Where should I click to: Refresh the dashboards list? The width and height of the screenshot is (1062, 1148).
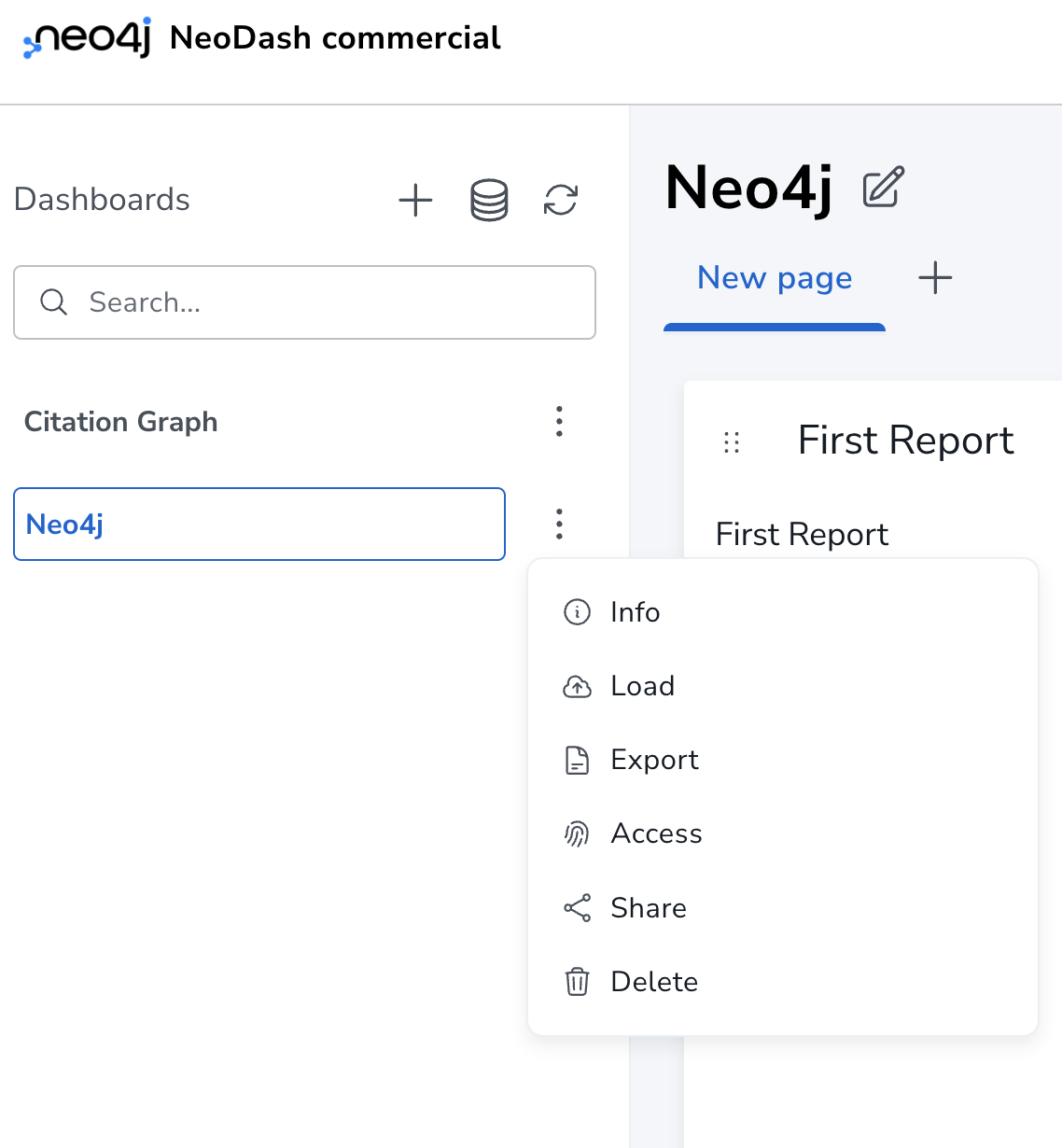(561, 200)
